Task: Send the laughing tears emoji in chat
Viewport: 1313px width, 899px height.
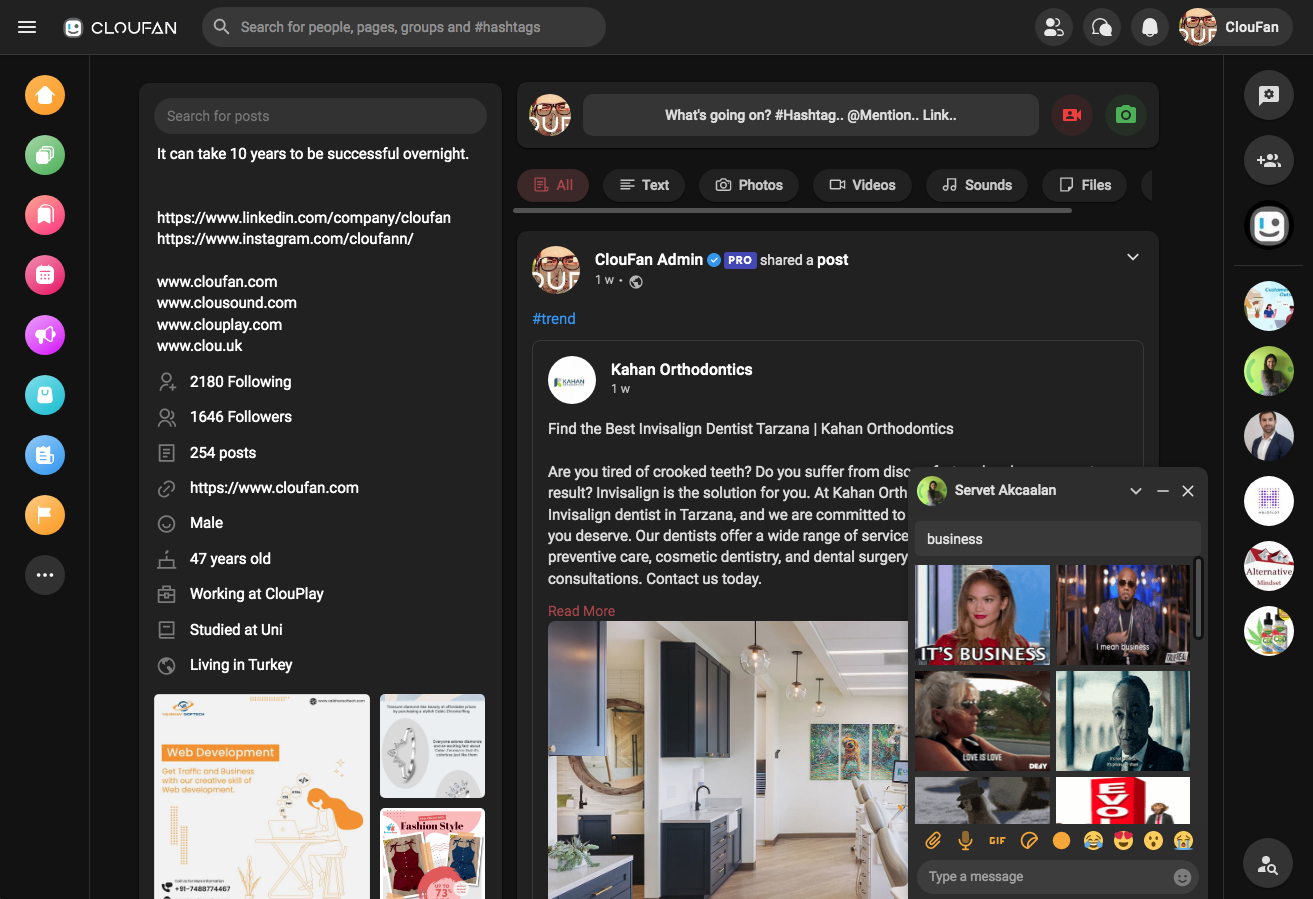Action: tap(1092, 841)
